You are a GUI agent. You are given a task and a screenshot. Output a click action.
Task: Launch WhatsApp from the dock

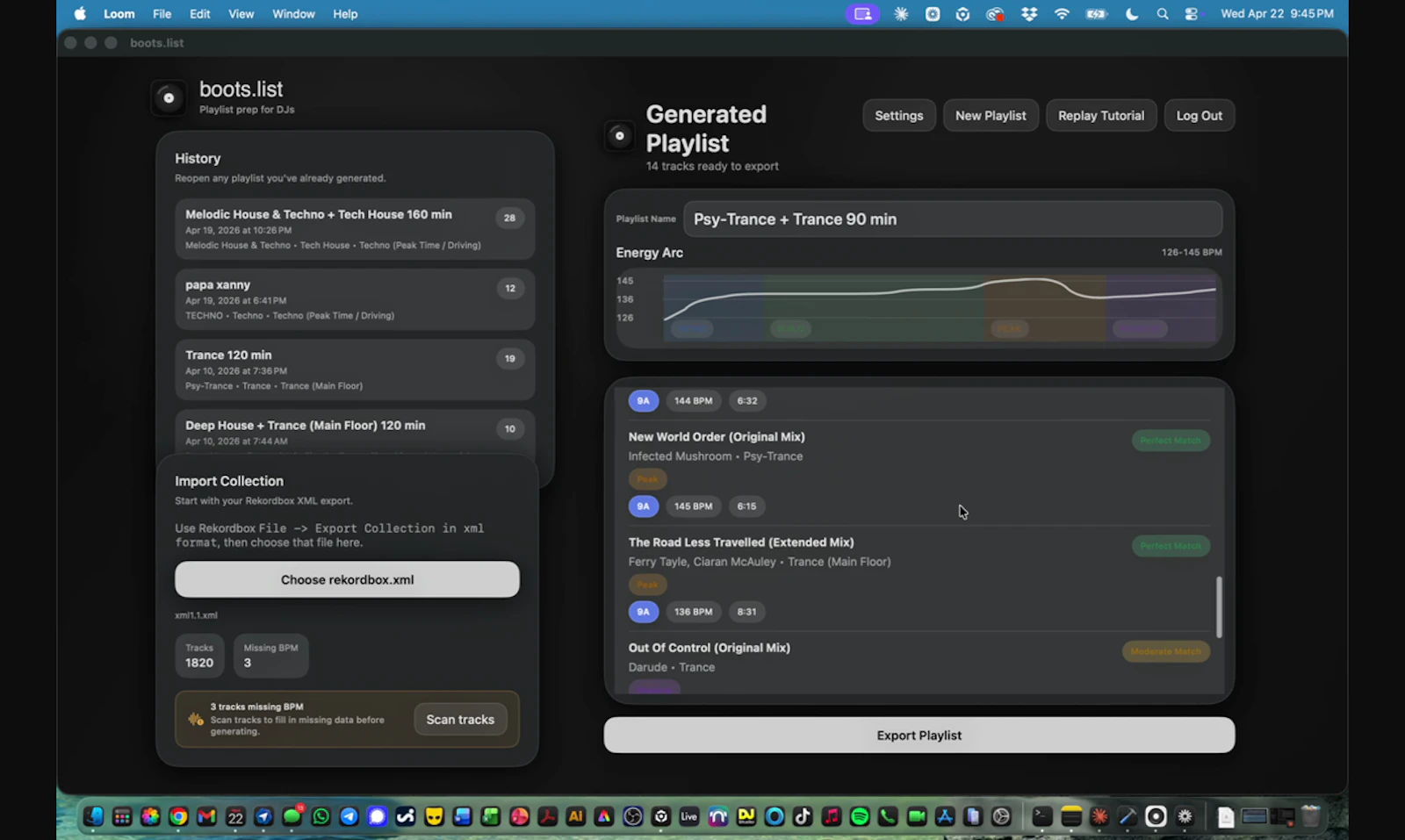[x=321, y=817]
